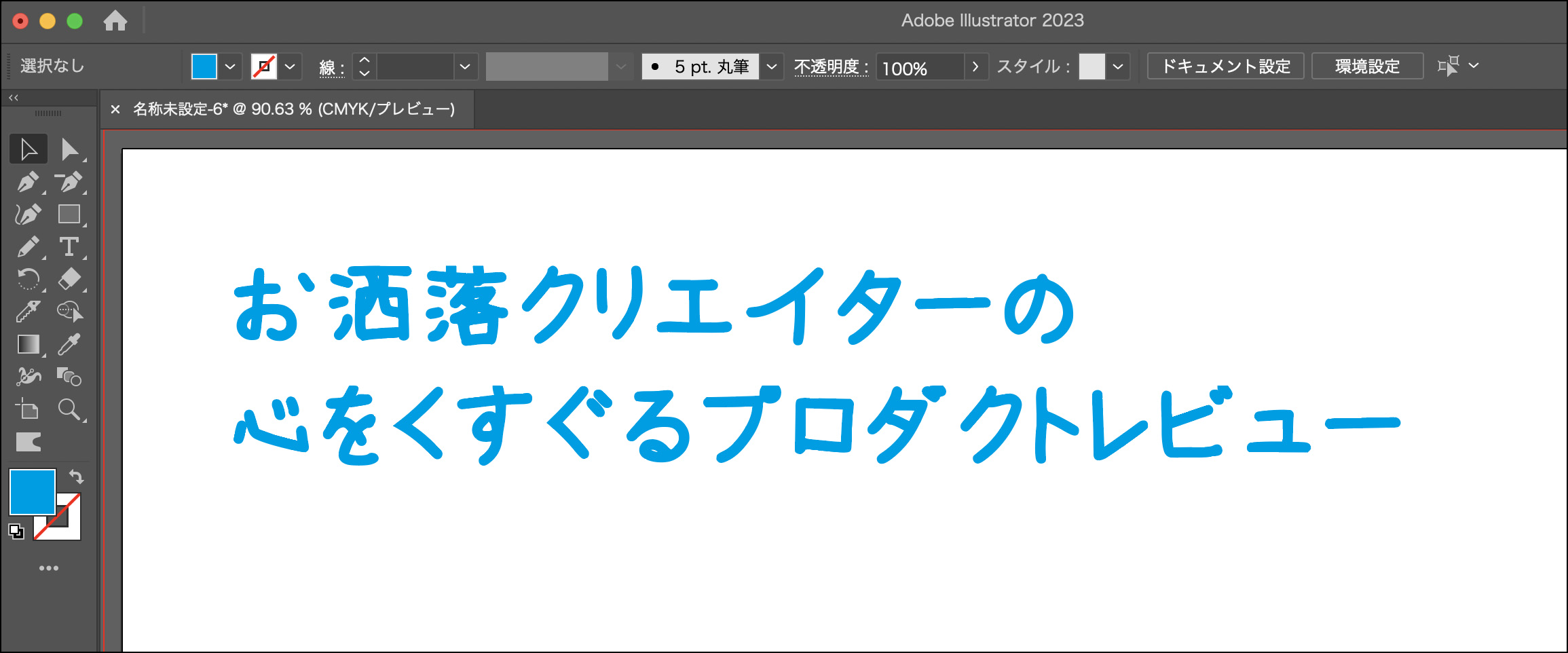Image resolution: width=1568 pixels, height=653 pixels.
Task: Reset to default fill and stroke
Action: pos(16,531)
